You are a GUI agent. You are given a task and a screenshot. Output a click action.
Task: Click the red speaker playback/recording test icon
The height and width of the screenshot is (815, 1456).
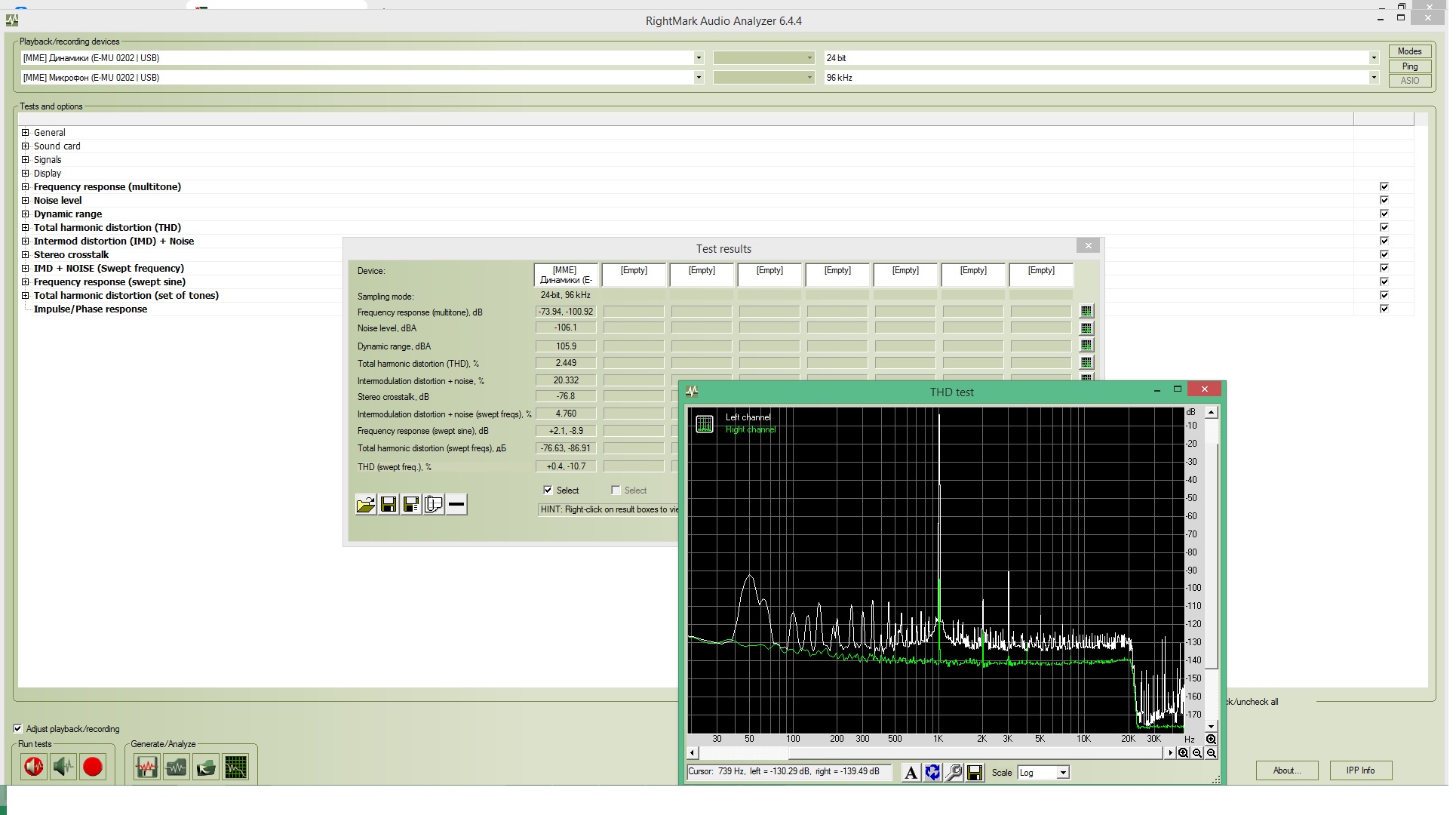(34, 767)
